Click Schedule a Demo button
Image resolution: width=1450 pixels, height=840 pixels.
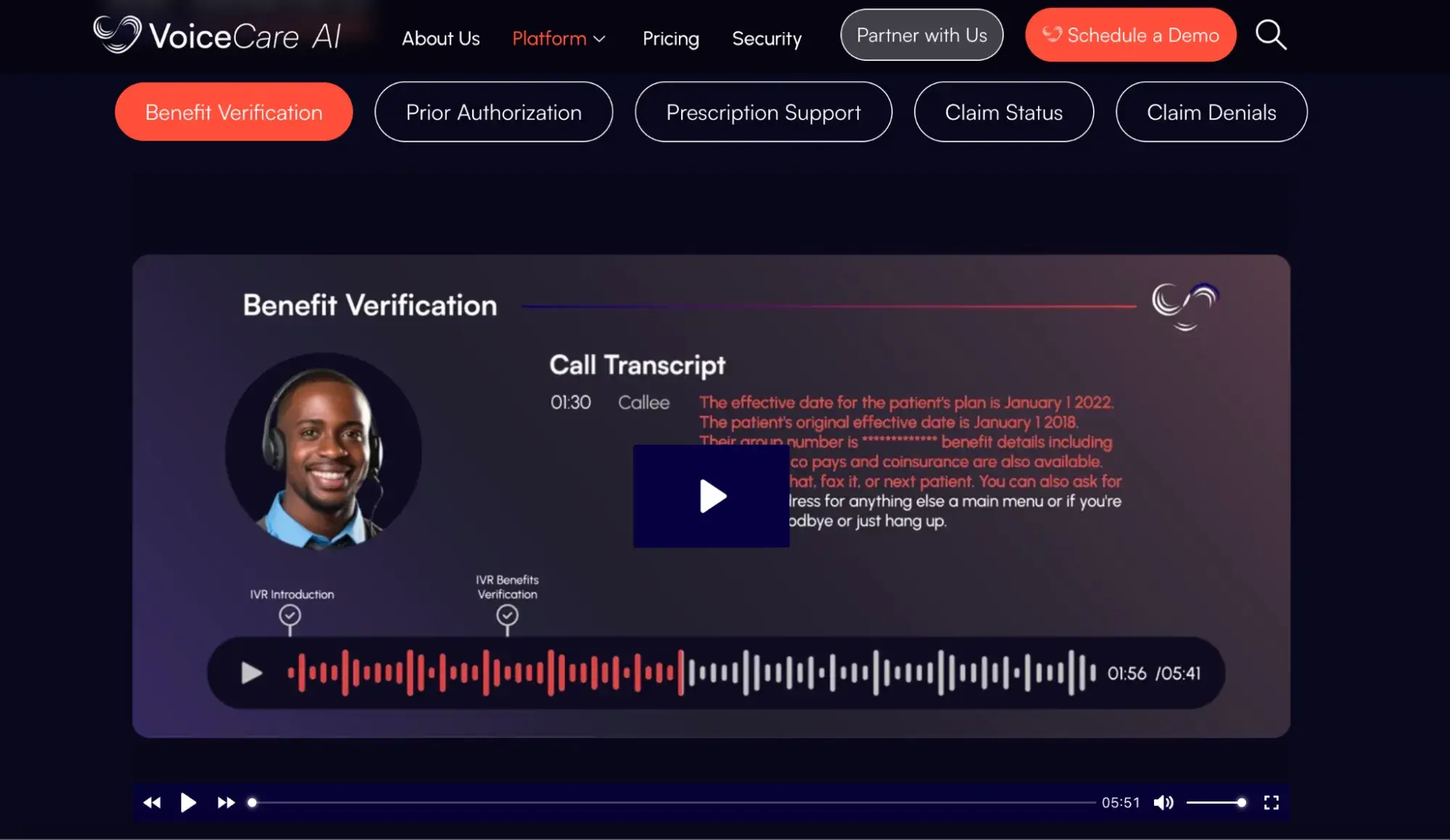1130,35
